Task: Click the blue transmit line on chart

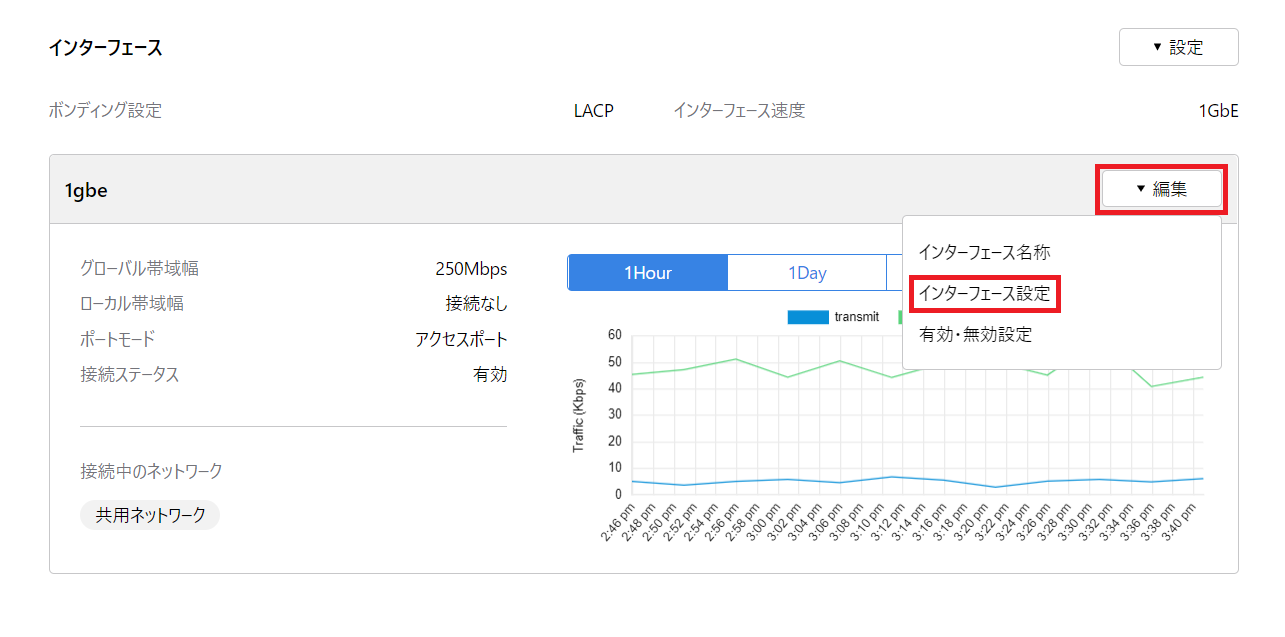Action: (x=737, y=481)
